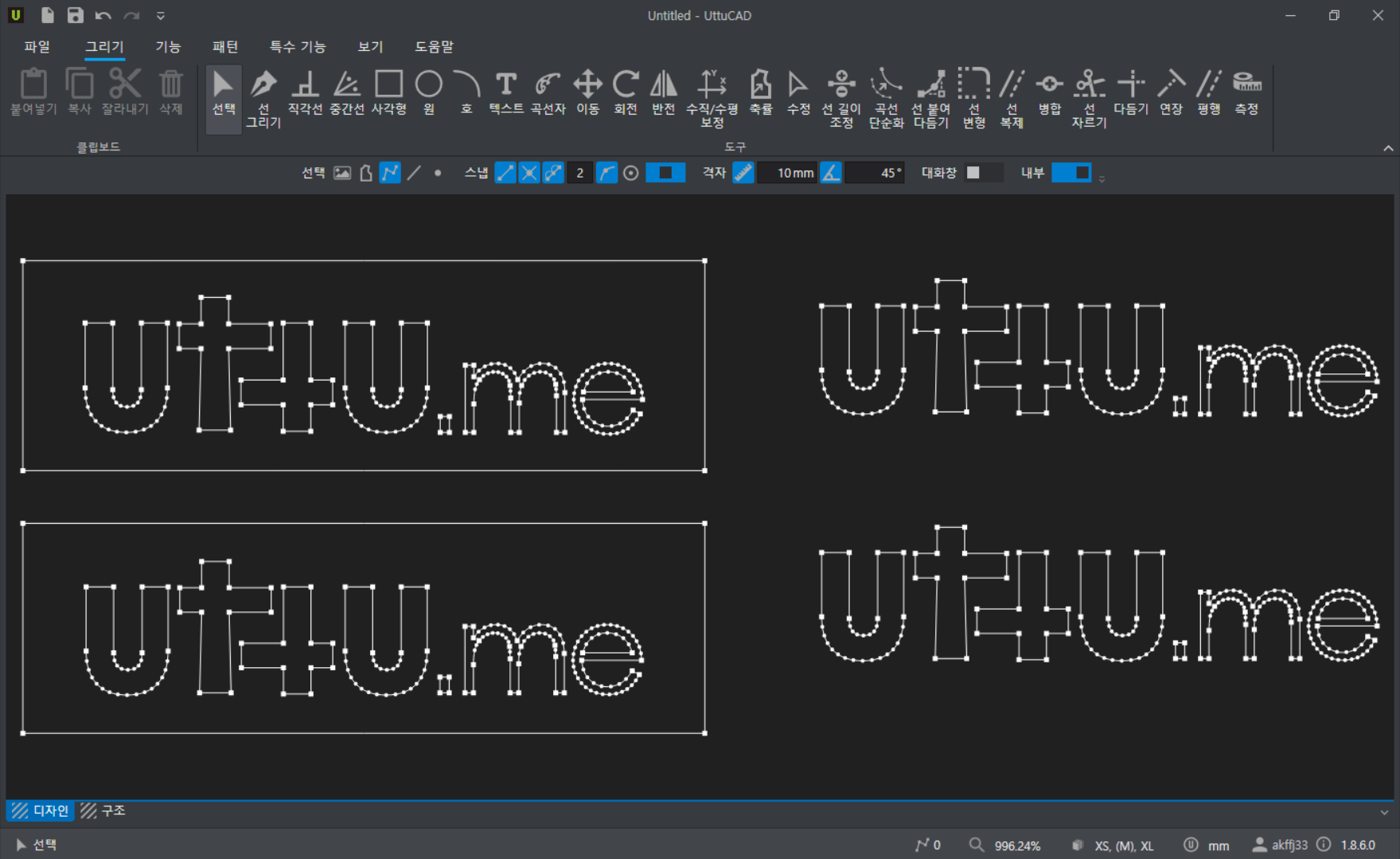The height and width of the screenshot is (859, 1400).
Task: Select the 다듬기 trim tool
Action: point(1131,93)
